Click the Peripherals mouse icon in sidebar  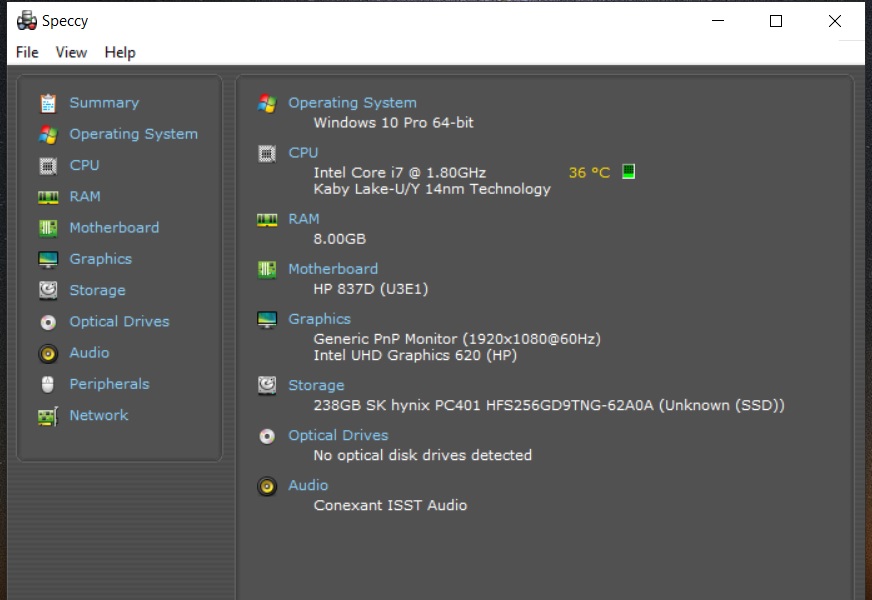pos(48,384)
